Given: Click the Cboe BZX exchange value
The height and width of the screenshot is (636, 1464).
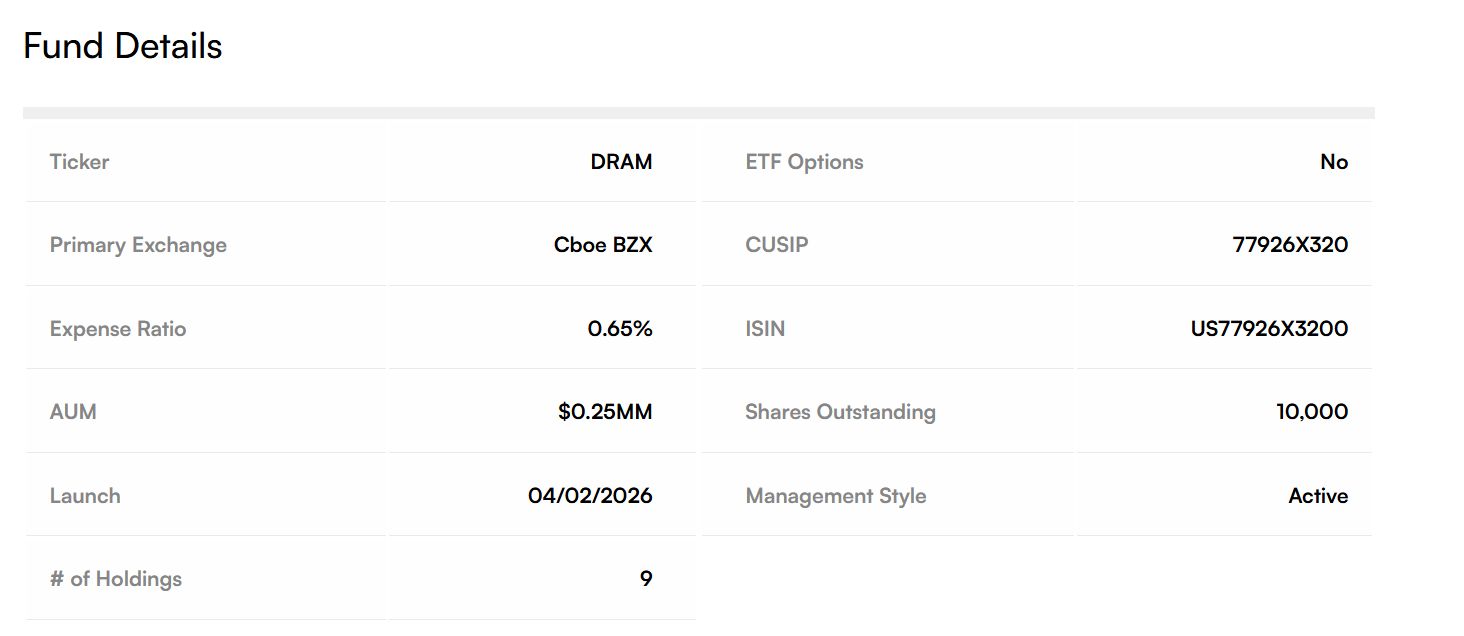Looking at the screenshot, I should point(603,245).
